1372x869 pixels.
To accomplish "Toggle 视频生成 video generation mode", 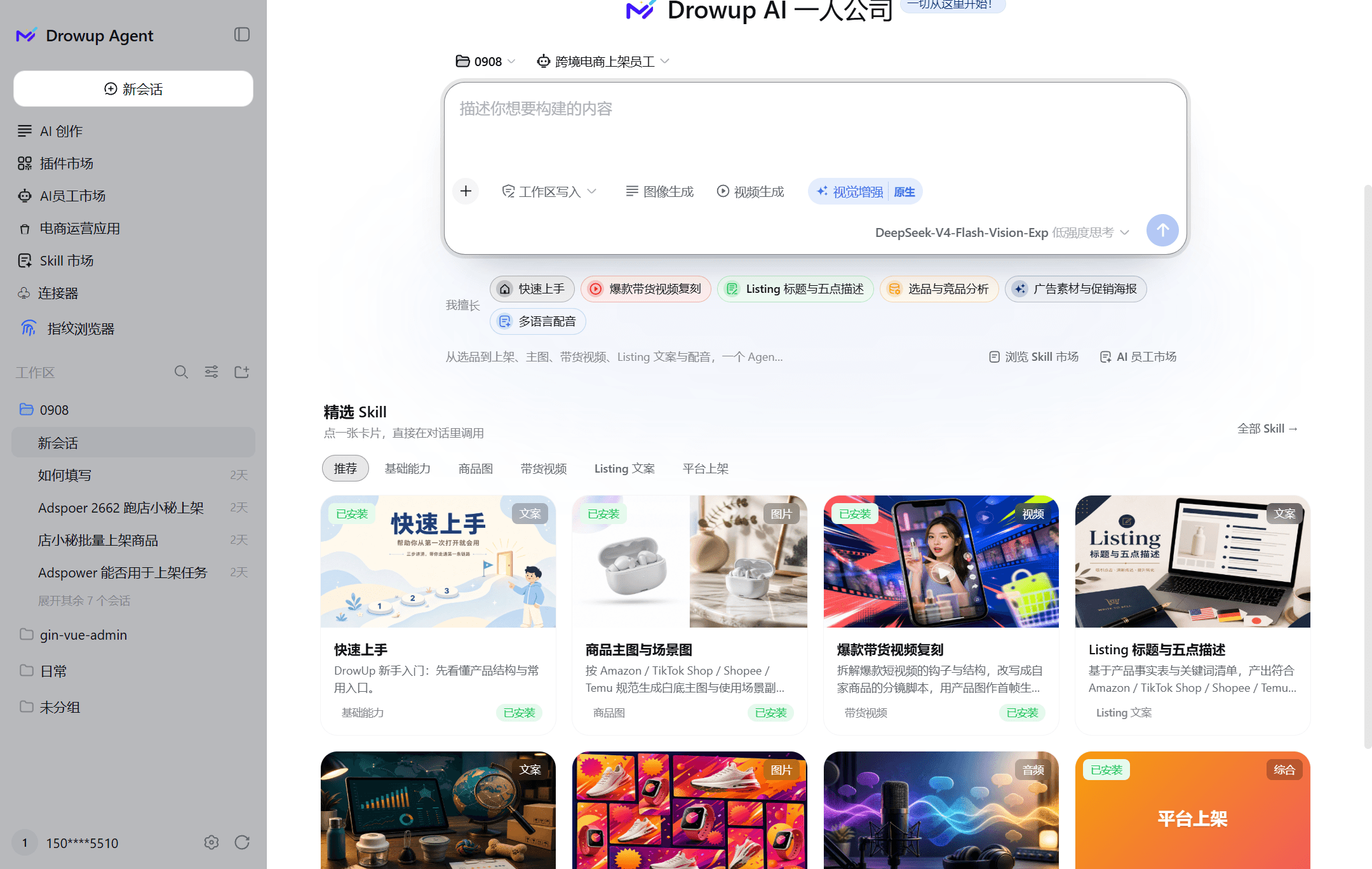I will point(750,192).
